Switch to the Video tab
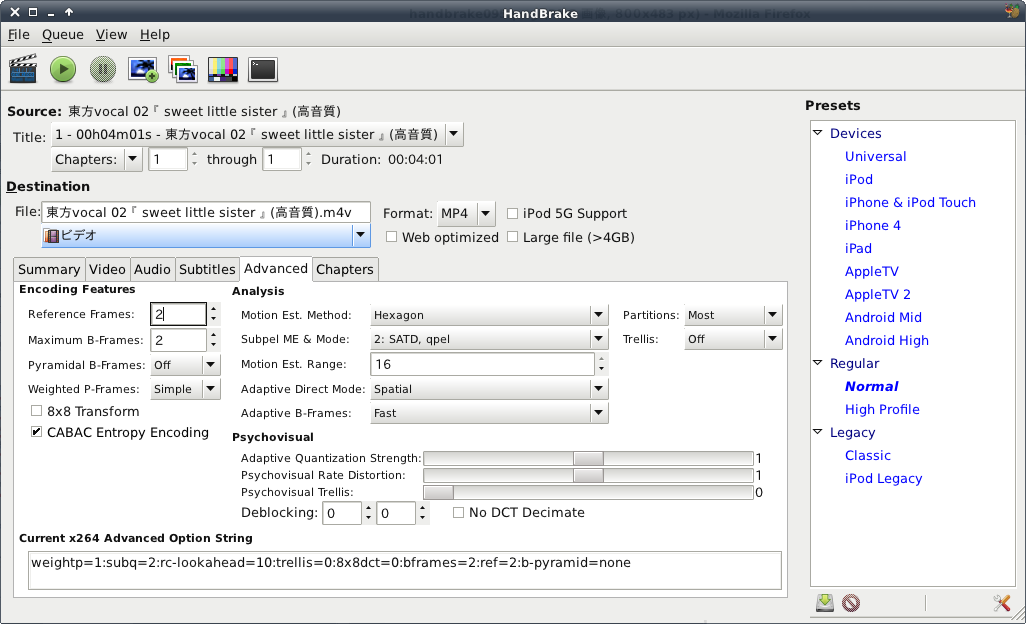This screenshot has height=624, width=1026. pyautogui.click(x=107, y=269)
